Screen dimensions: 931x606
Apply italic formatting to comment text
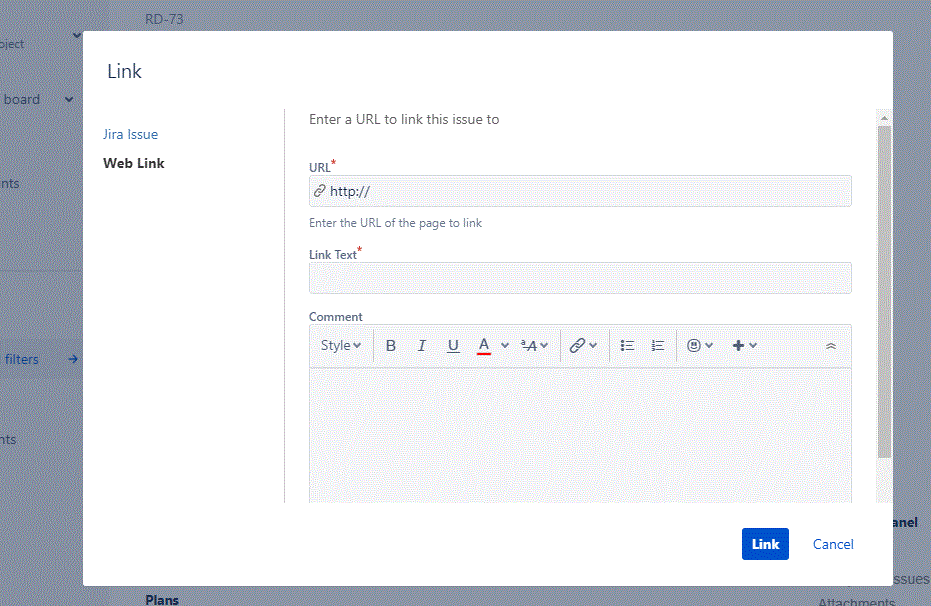point(421,345)
